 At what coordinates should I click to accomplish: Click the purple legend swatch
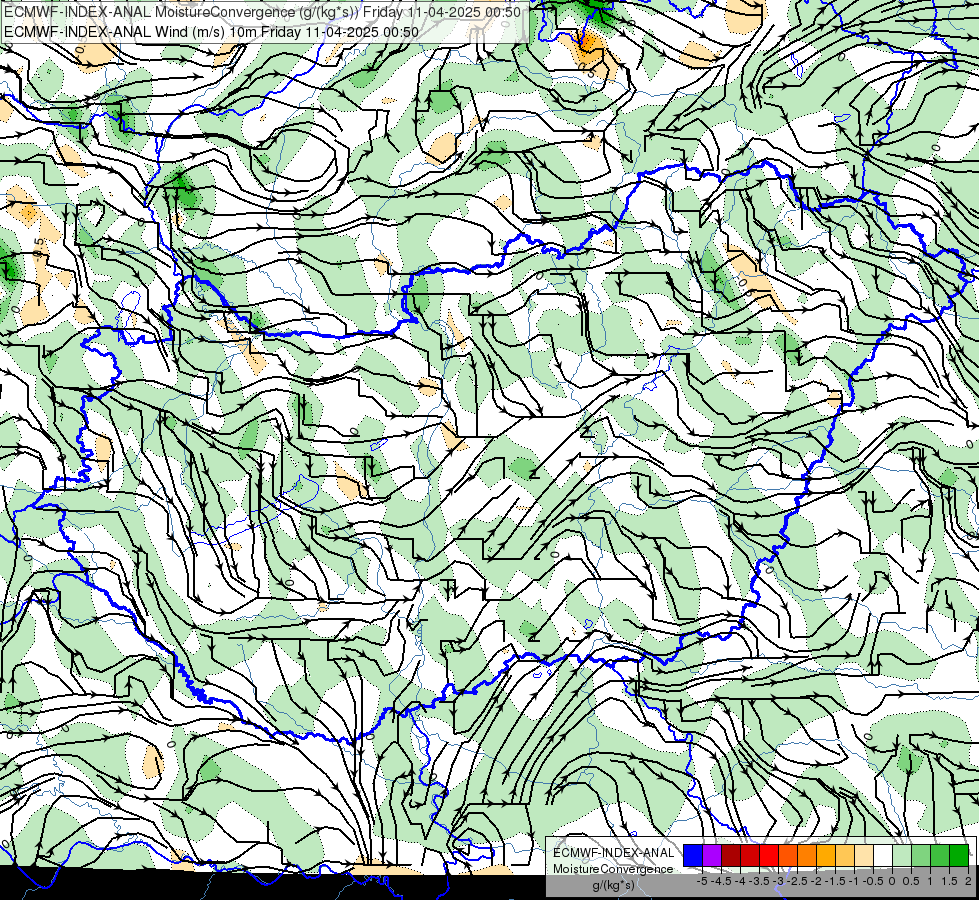tap(712, 855)
